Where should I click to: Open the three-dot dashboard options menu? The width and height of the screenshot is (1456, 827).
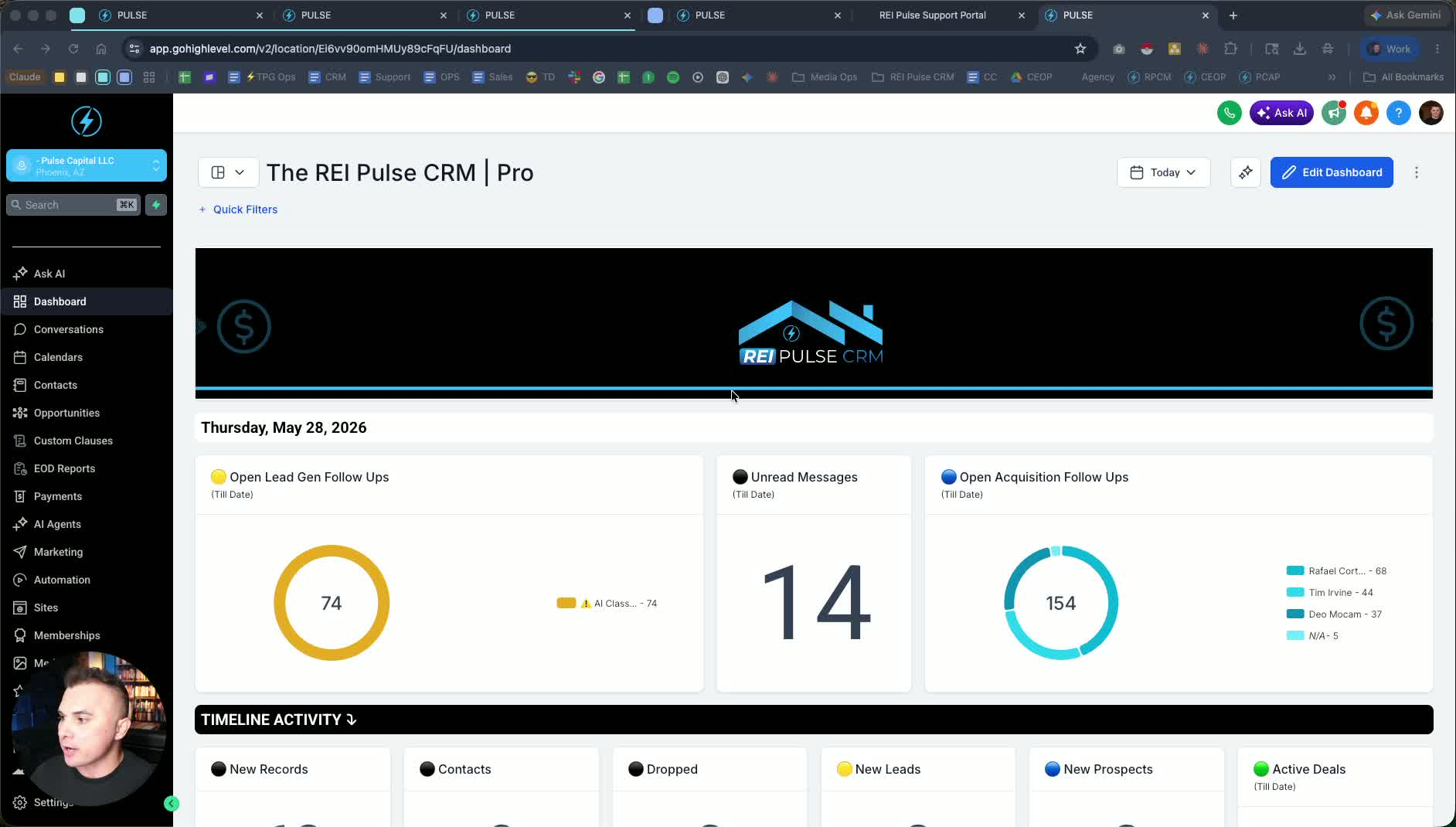[1417, 172]
